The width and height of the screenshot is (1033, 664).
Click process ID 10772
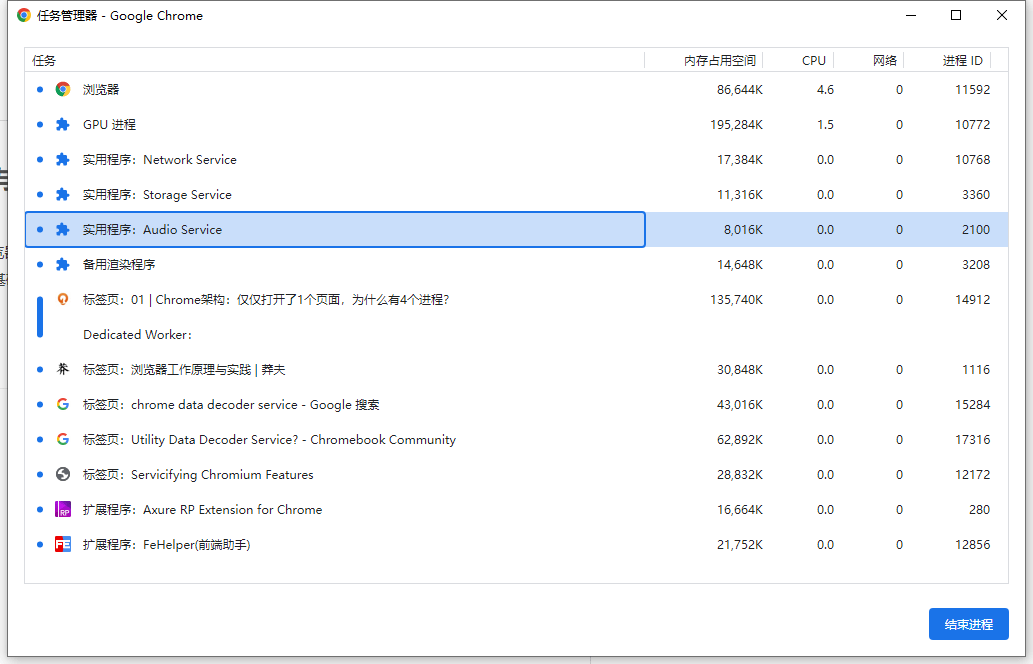tap(972, 124)
